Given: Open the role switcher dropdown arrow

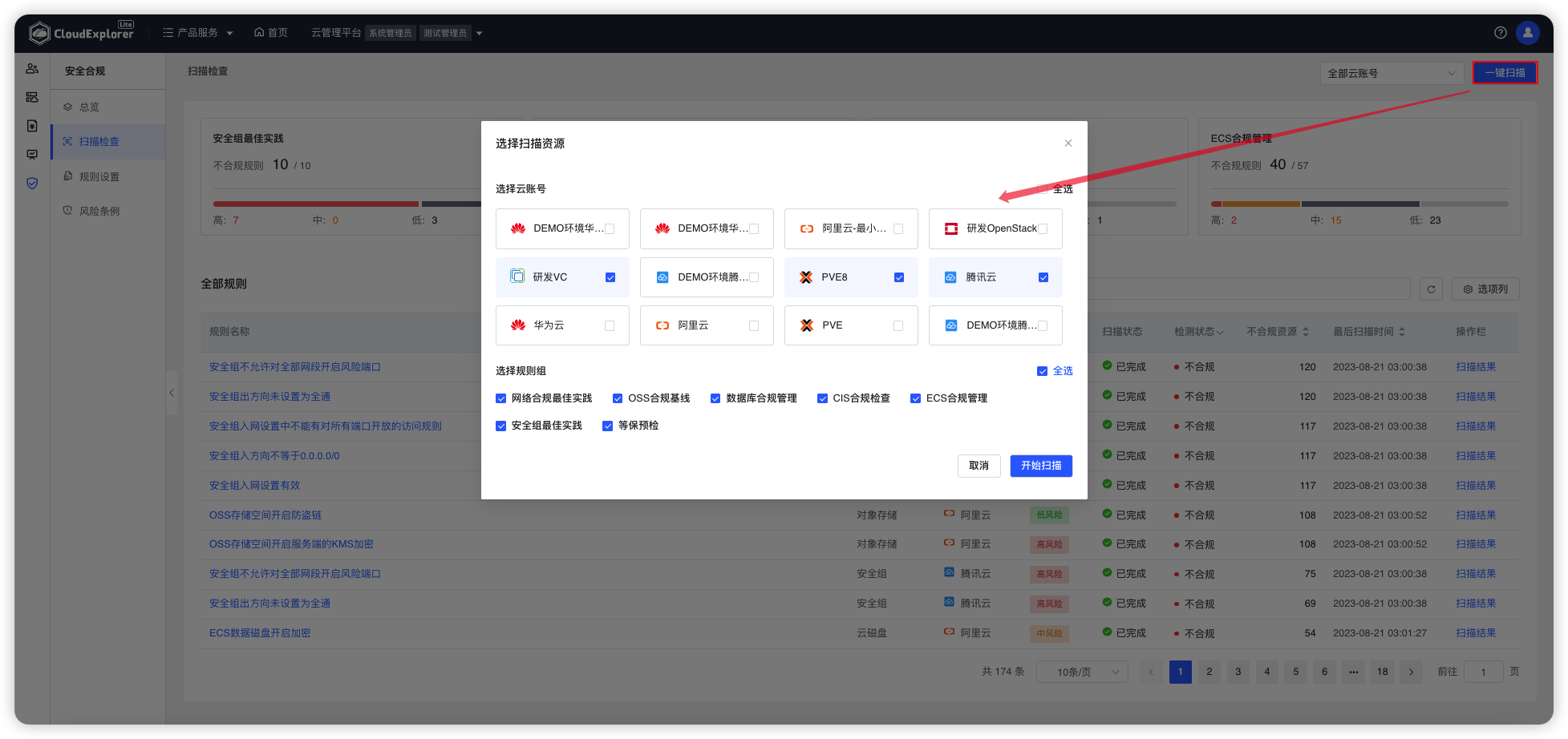Looking at the screenshot, I should pyautogui.click(x=479, y=33).
